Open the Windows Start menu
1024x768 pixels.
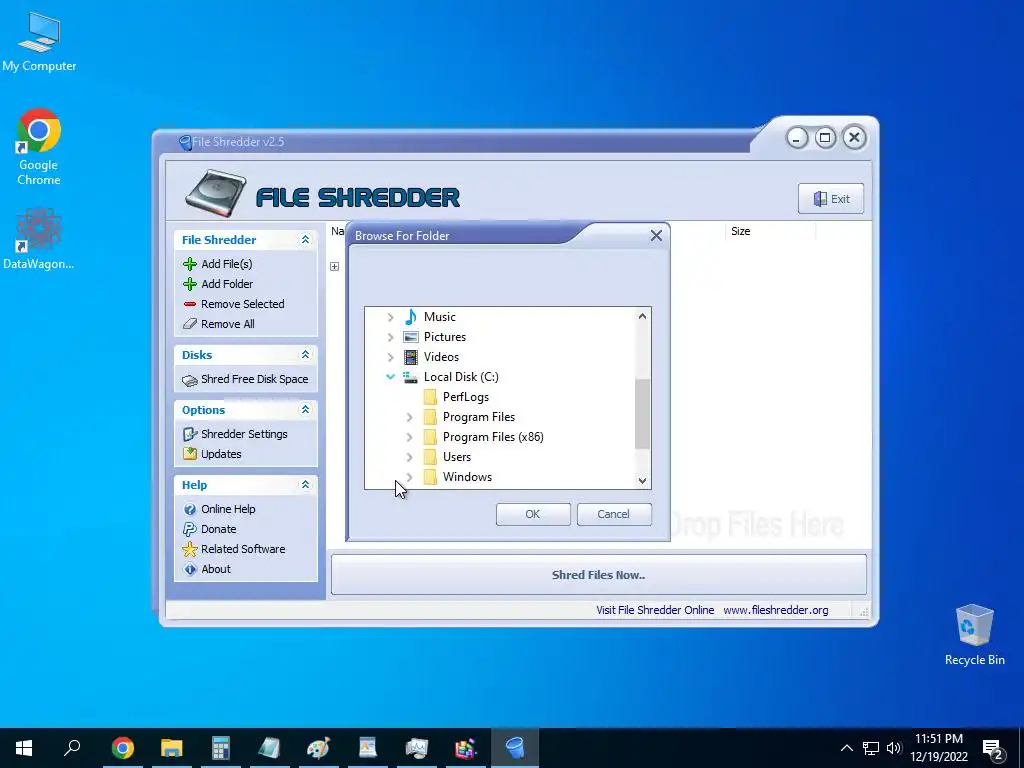coord(24,748)
